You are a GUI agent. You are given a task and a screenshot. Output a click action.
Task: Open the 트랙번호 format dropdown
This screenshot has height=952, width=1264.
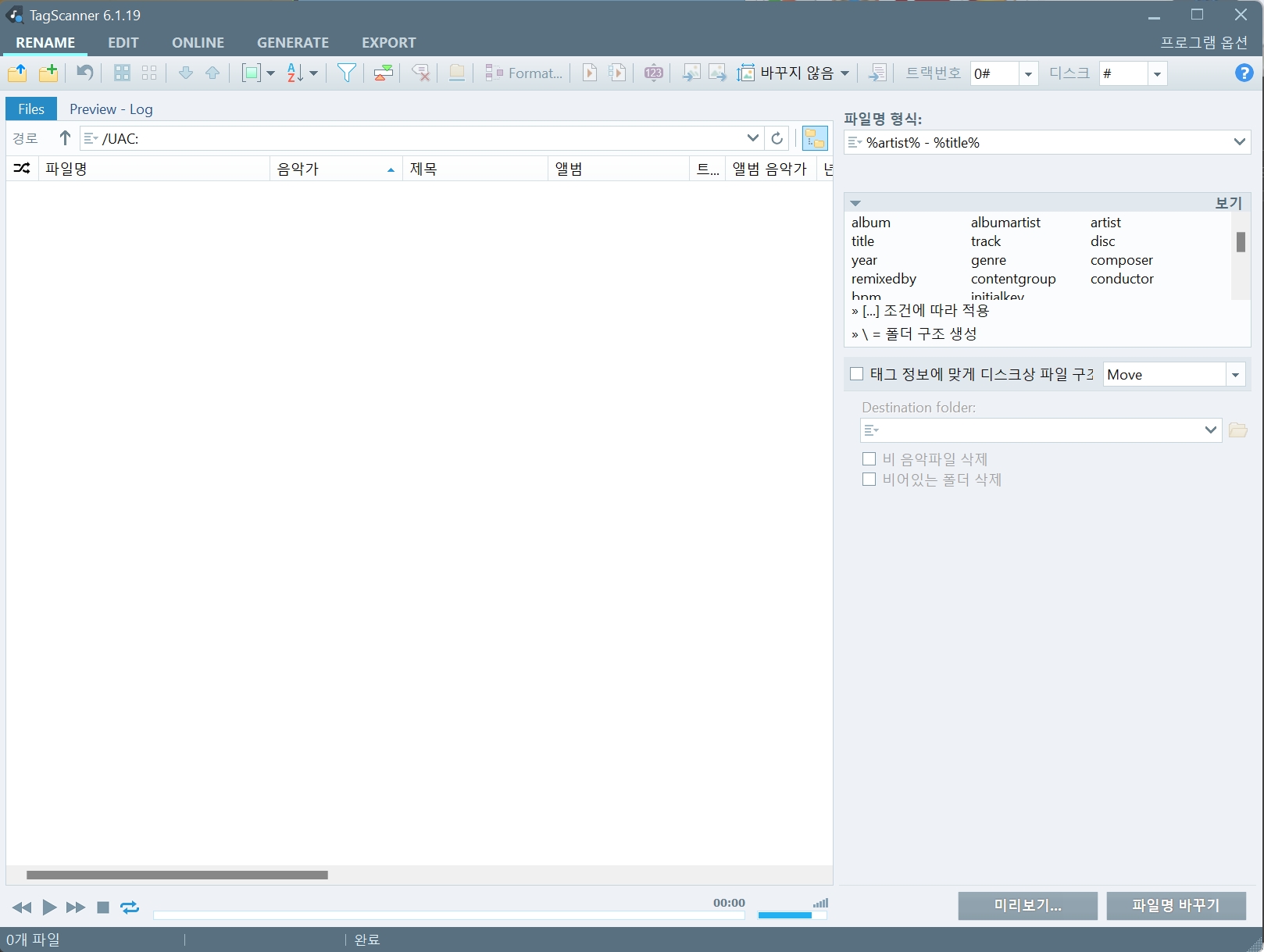[x=1028, y=74]
